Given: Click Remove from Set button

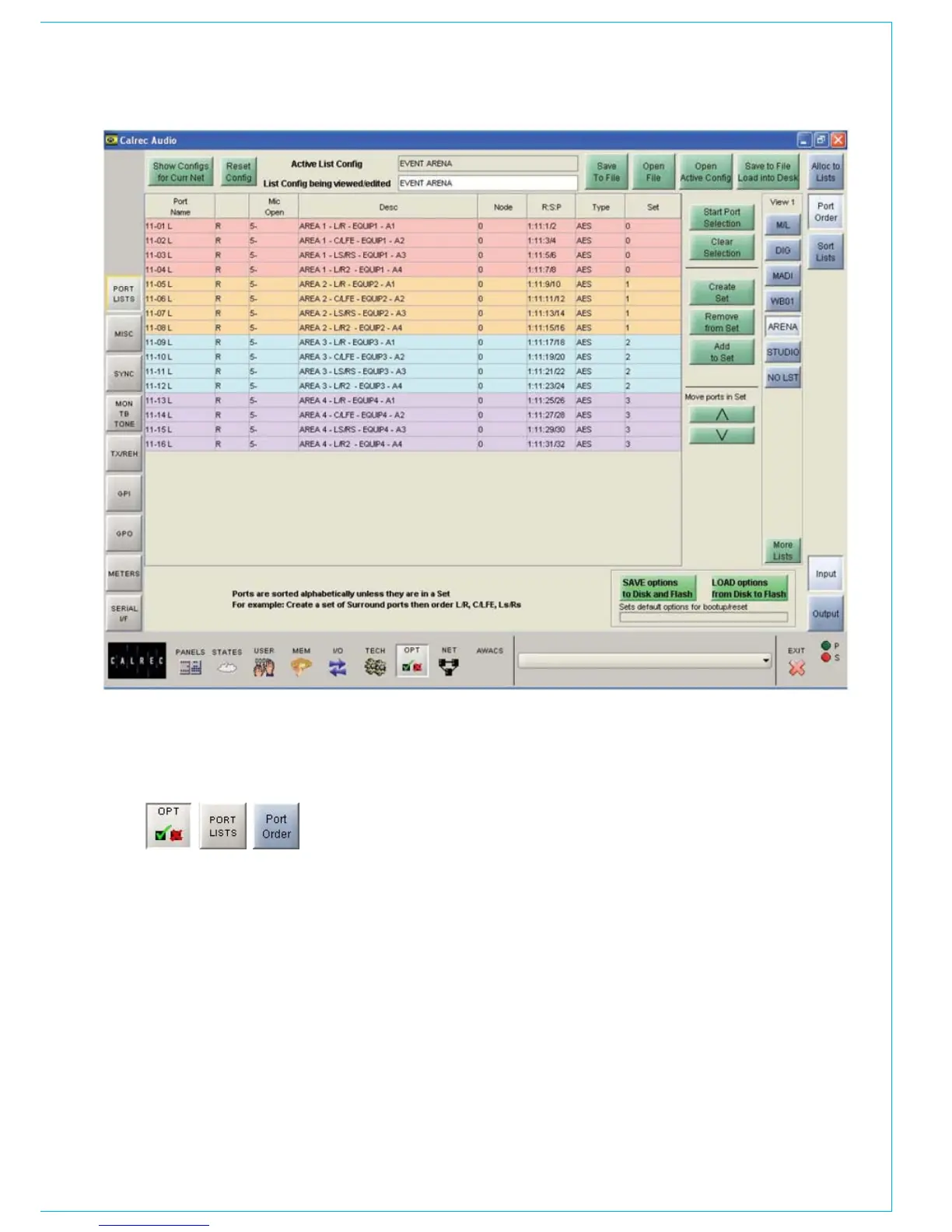Looking at the screenshot, I should tap(722, 322).
